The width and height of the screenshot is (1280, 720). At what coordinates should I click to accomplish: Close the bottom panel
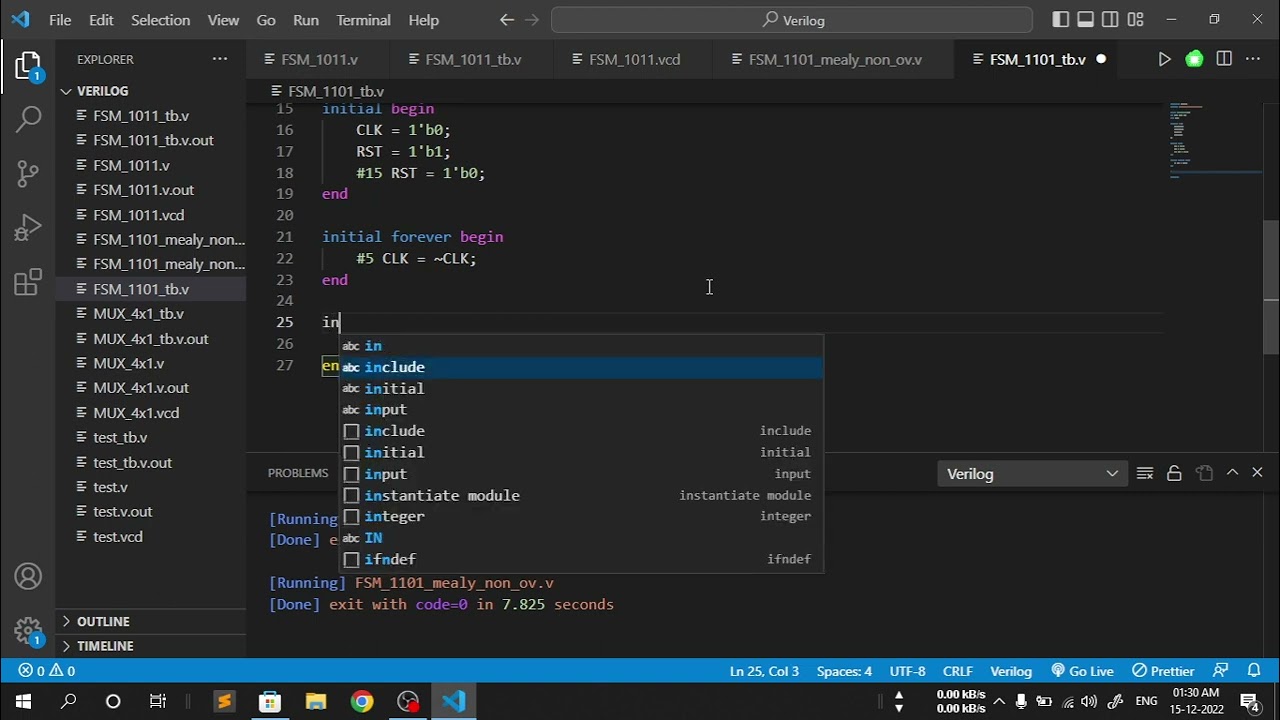[1257, 473]
